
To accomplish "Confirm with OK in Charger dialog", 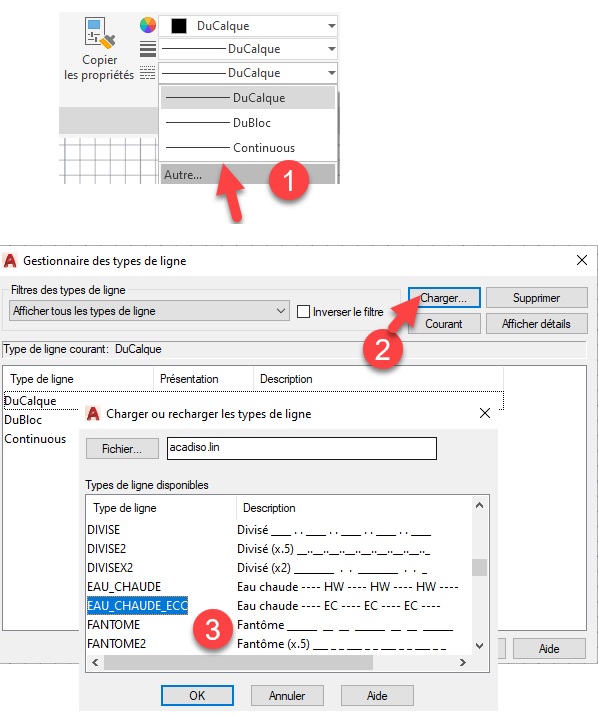I will click(x=197, y=695).
